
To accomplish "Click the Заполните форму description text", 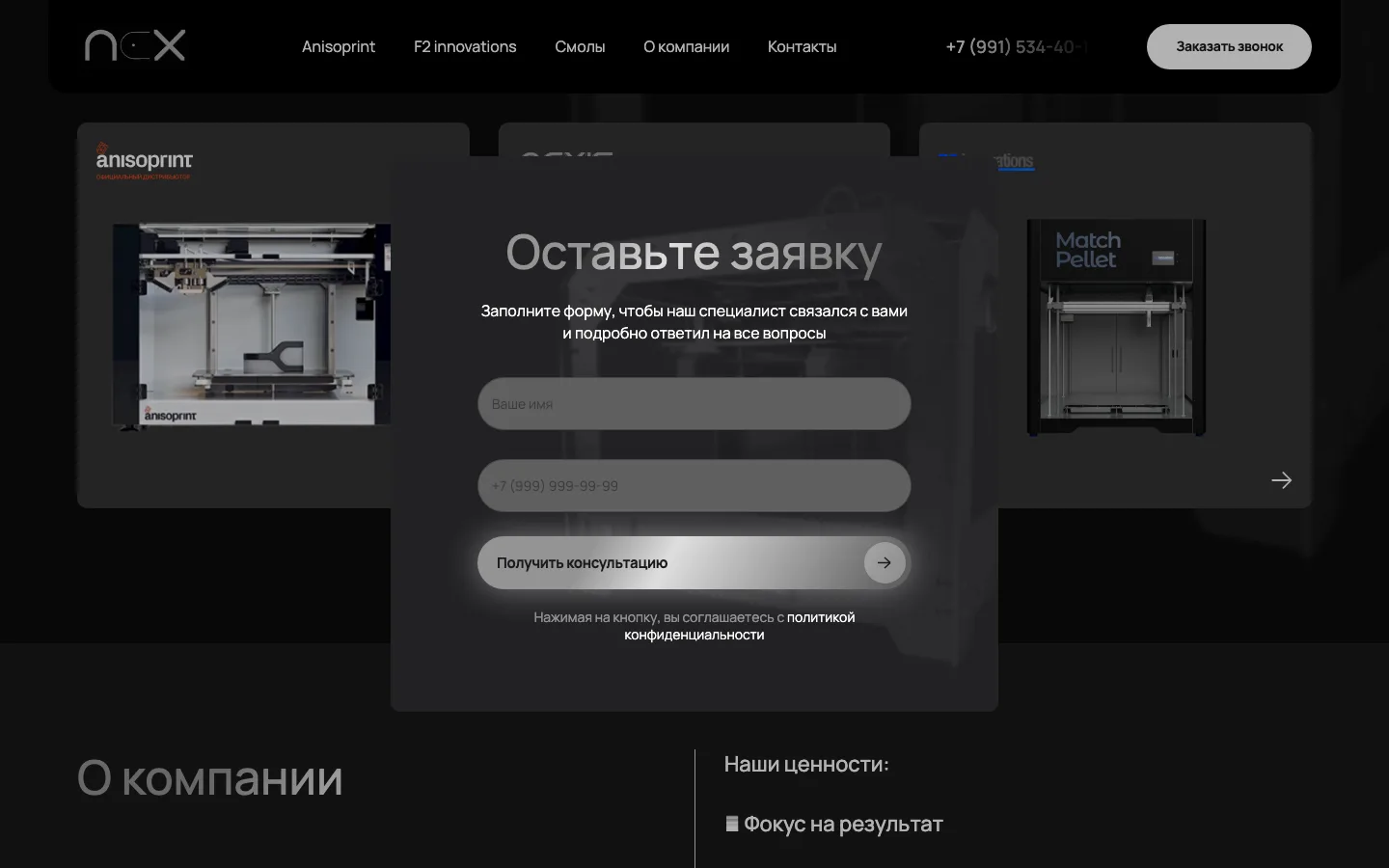I will coord(694,322).
